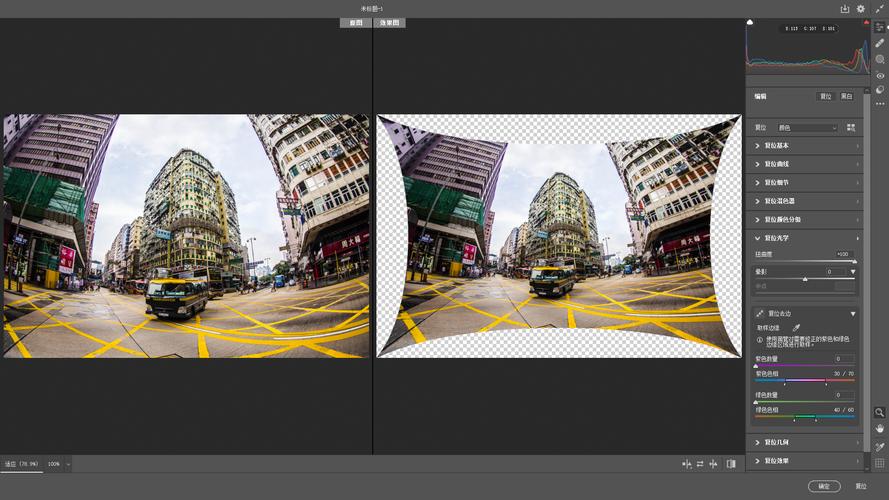Copy settings to before view icon

pos(713,464)
